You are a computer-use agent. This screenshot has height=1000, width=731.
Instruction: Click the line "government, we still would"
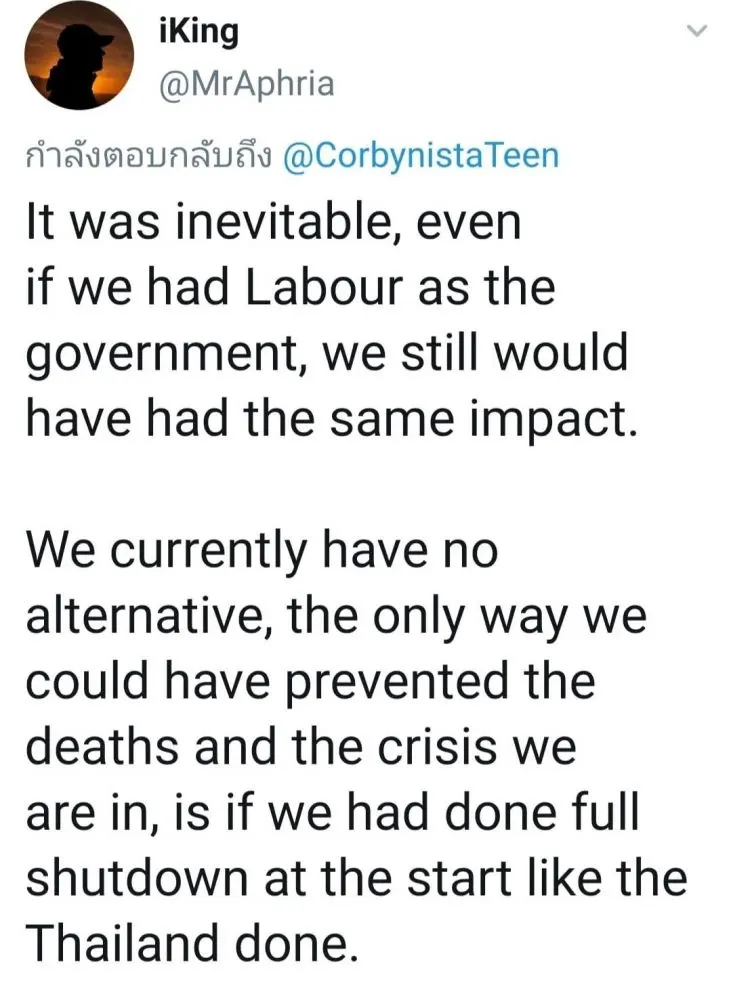tap(326, 353)
